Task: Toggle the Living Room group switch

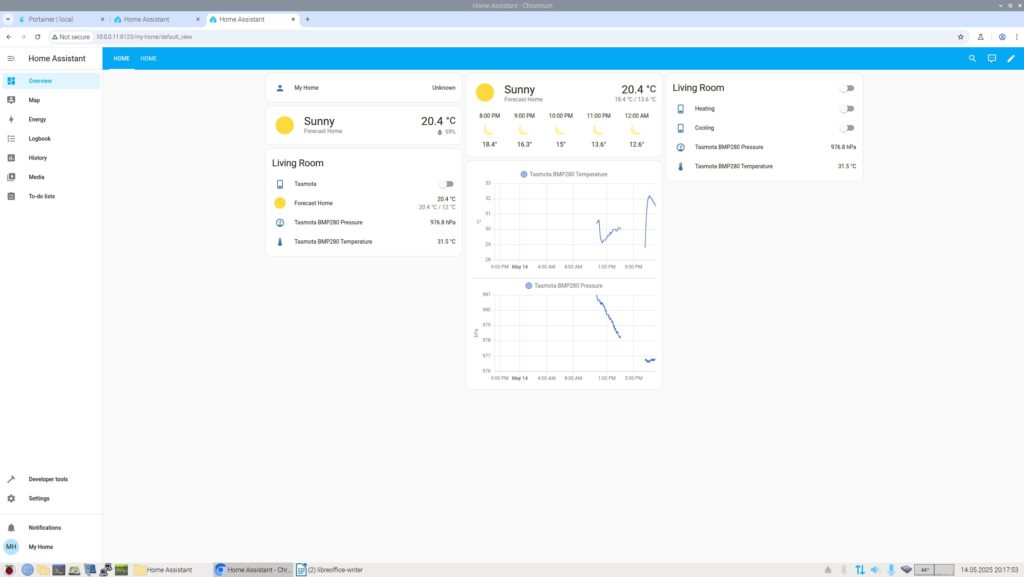Action: pyautogui.click(x=847, y=88)
